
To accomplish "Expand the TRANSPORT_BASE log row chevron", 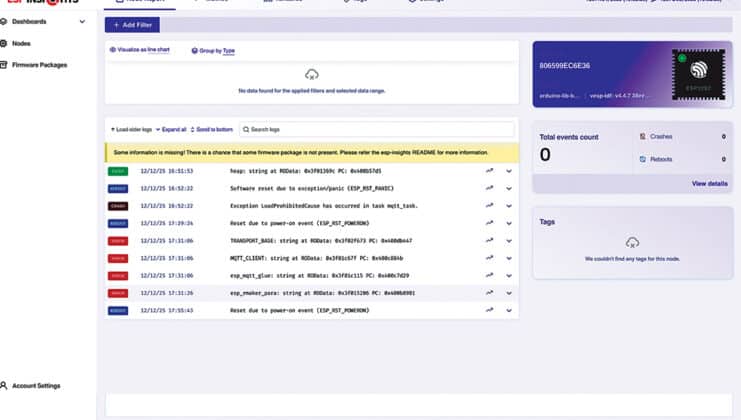I will (x=509, y=241).
